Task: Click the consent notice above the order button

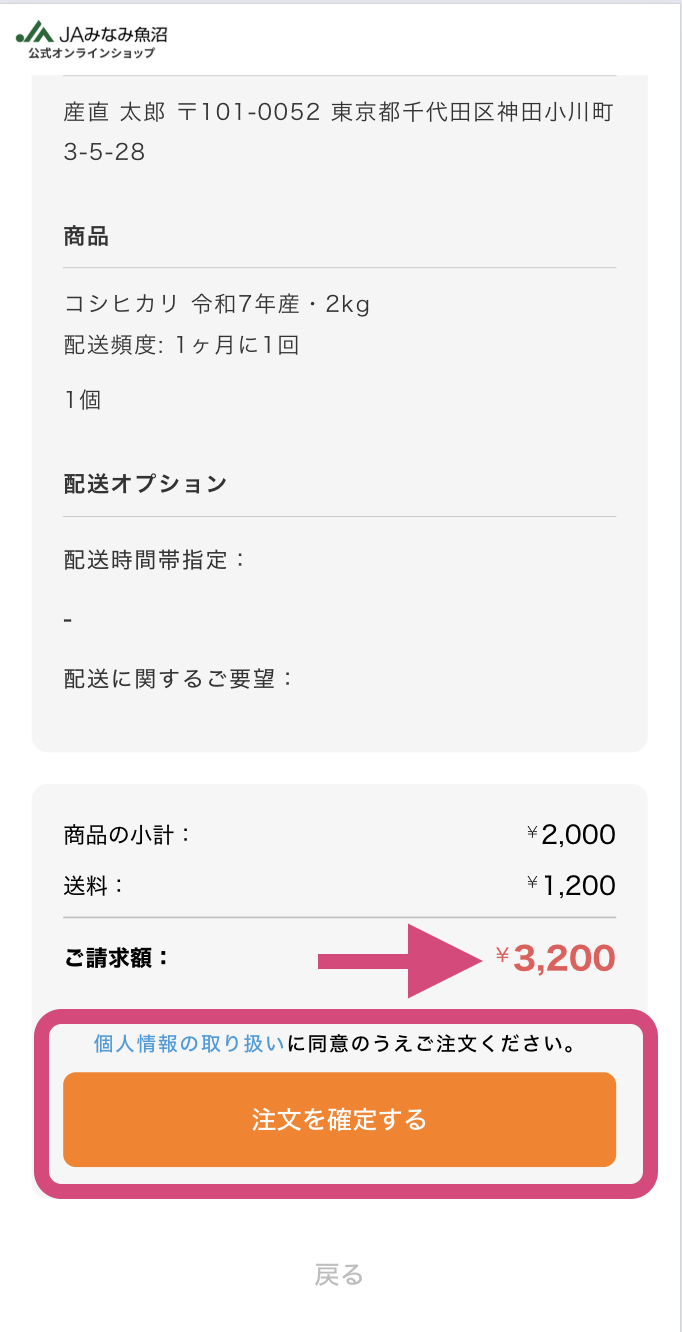Action: [340, 1041]
